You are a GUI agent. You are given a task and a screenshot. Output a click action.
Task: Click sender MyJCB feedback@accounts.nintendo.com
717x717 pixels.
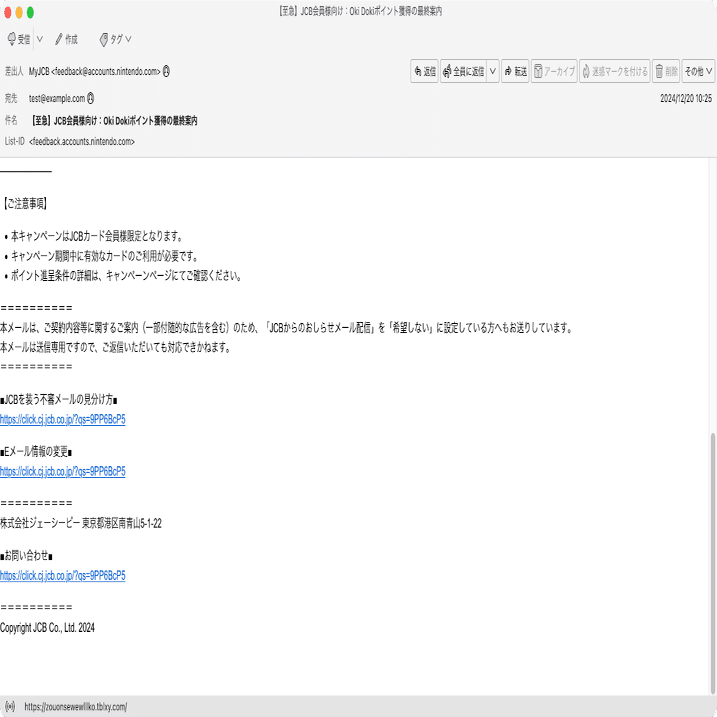click(94, 71)
